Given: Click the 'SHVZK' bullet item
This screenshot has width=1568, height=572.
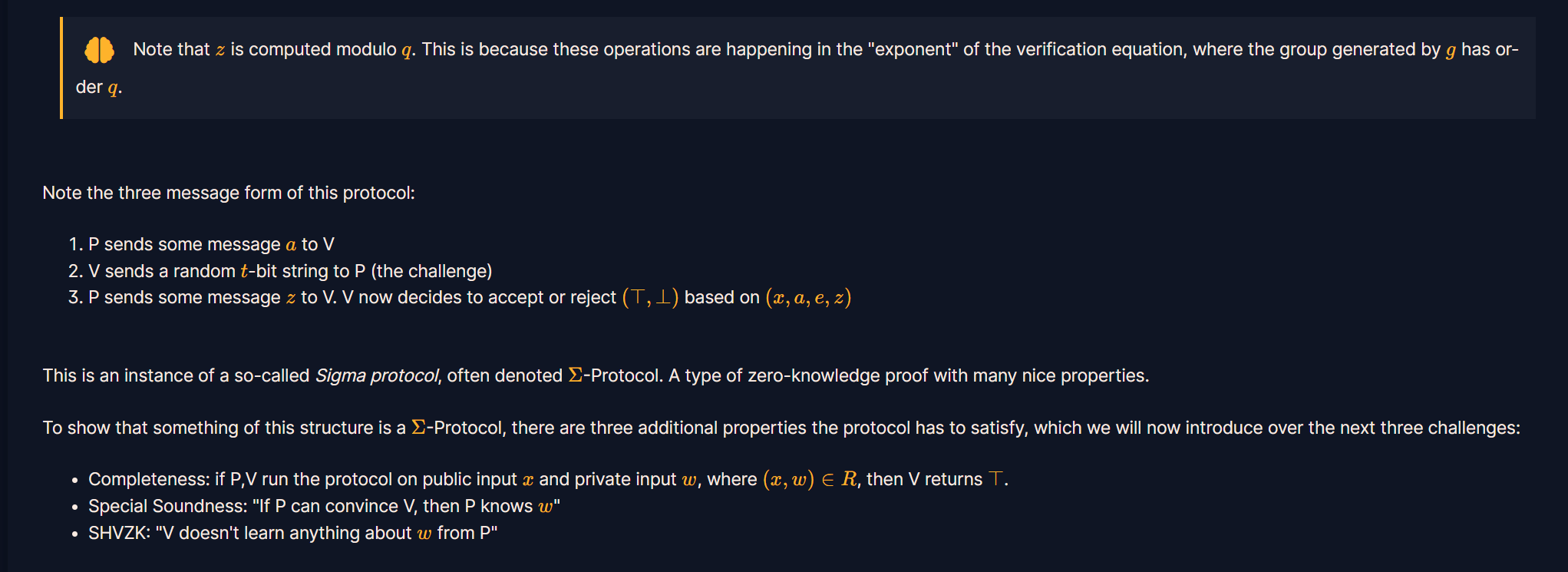Looking at the screenshot, I should (292, 533).
